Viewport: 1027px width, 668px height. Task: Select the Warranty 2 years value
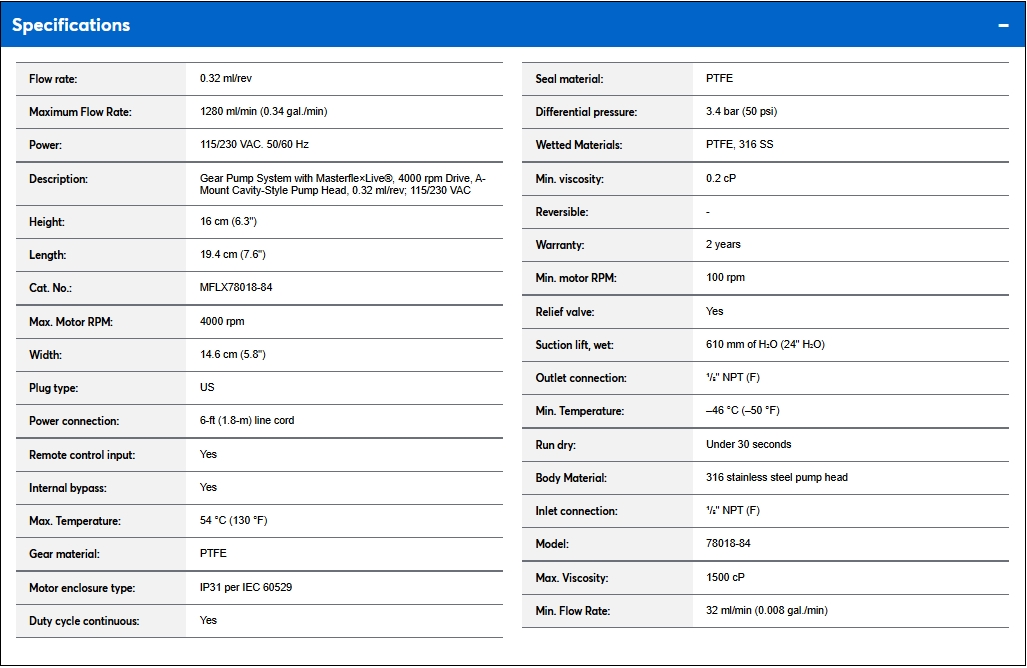click(x=723, y=245)
